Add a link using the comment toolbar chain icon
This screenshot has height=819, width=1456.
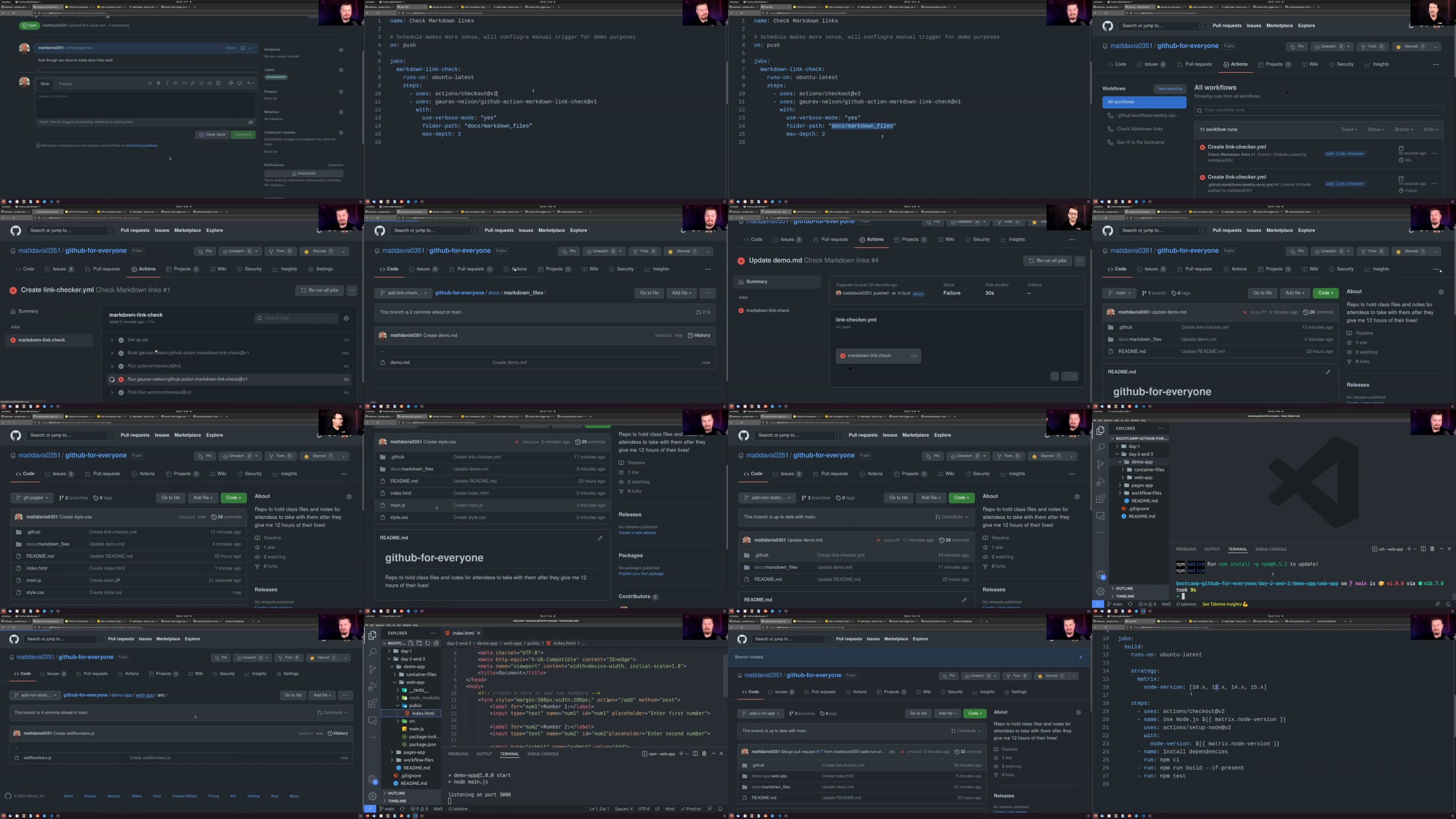[192, 83]
